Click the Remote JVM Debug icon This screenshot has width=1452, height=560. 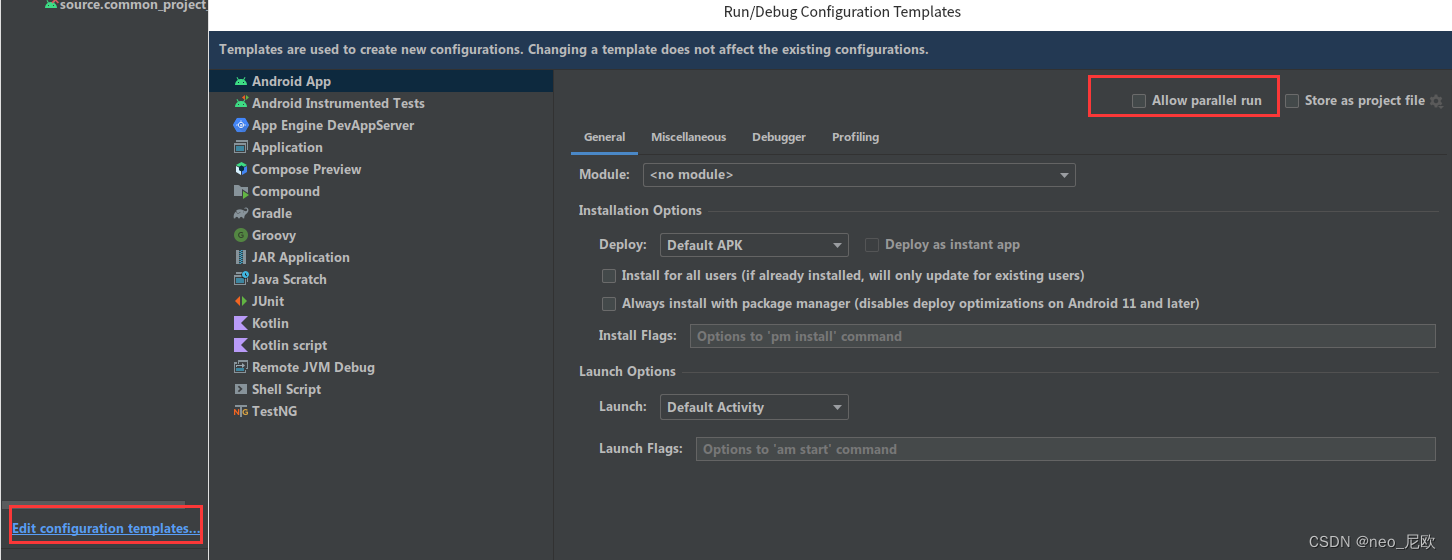coord(241,367)
